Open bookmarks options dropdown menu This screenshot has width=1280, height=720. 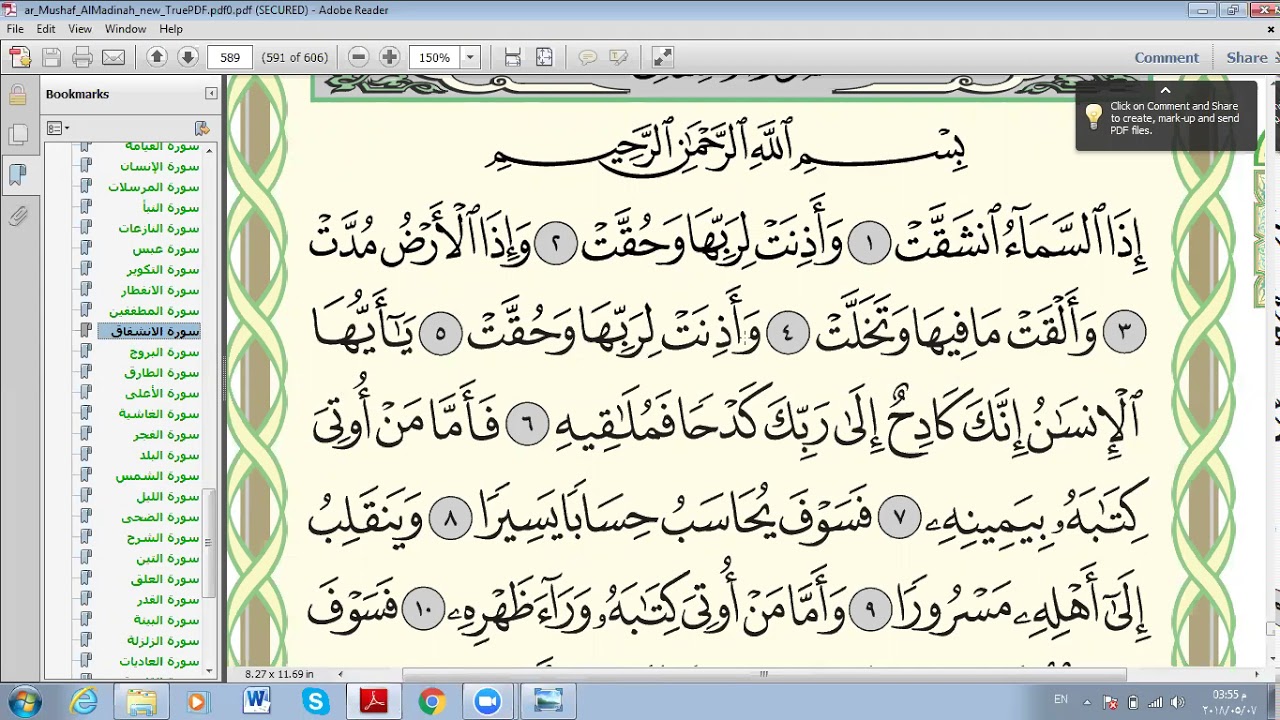coord(59,128)
